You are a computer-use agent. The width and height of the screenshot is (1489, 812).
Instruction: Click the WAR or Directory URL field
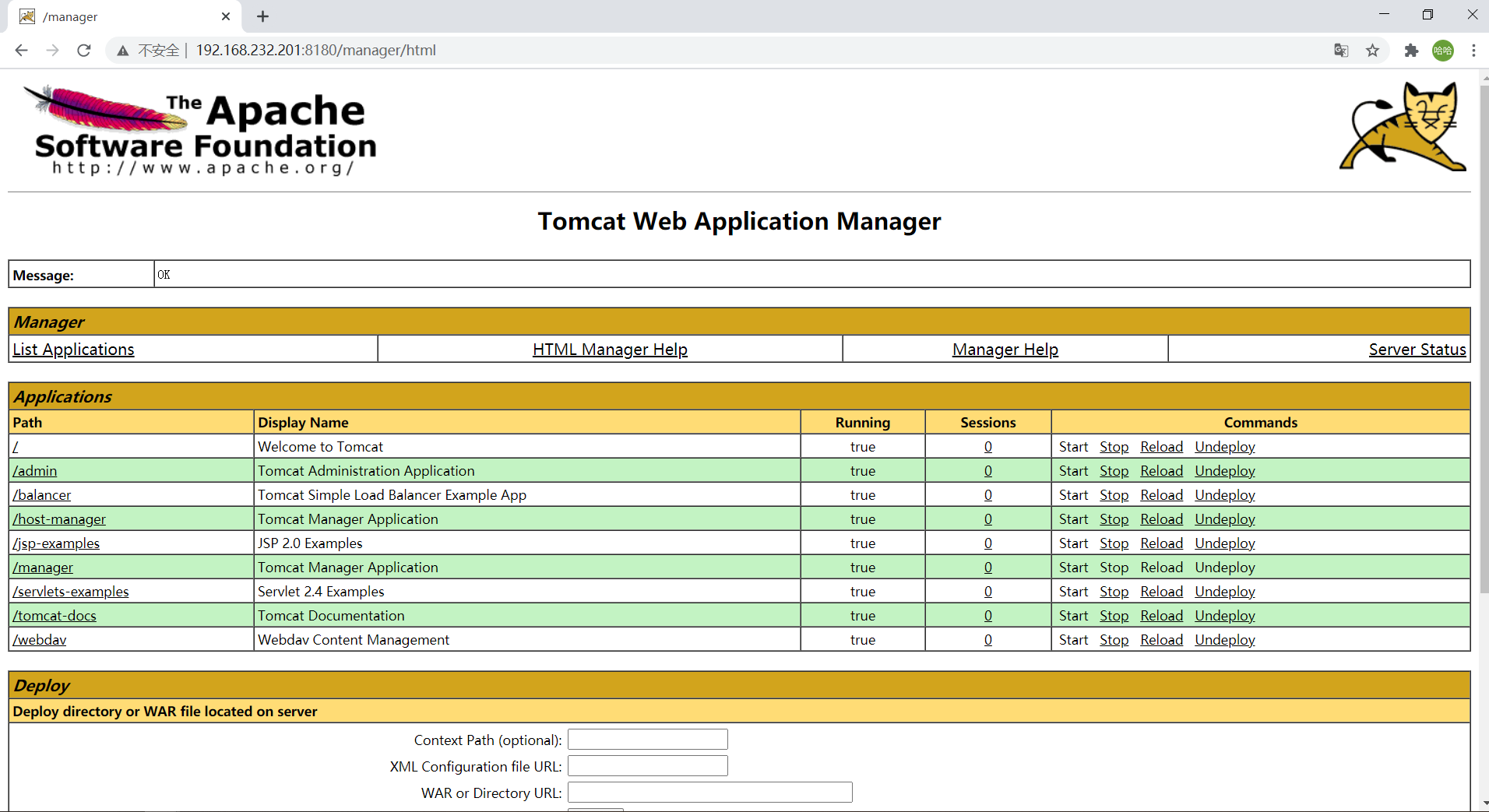pos(709,793)
